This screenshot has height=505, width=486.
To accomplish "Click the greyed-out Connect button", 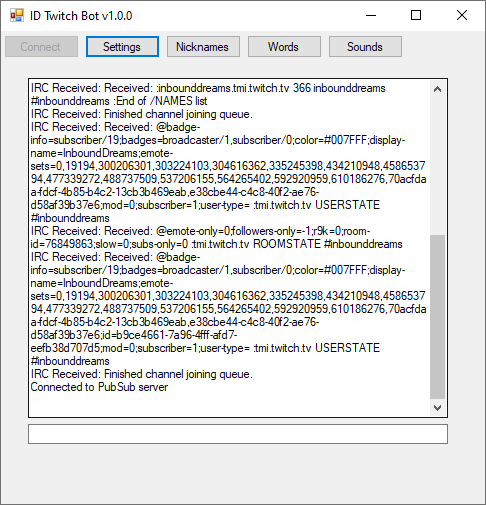I will [x=41, y=47].
